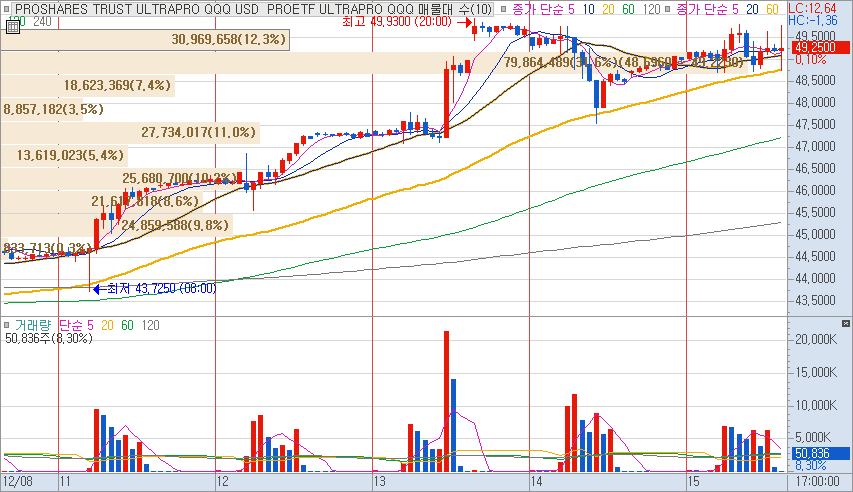Click the 11 date label on the time axis
This screenshot has width=853, height=492.
tap(65, 482)
